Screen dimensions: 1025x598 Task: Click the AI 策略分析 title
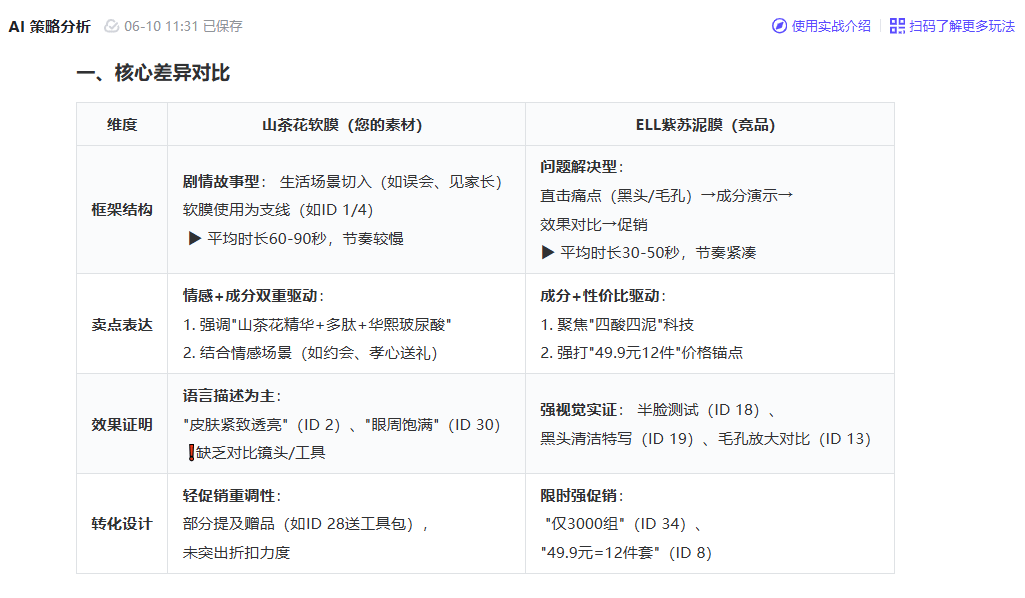pos(49,26)
